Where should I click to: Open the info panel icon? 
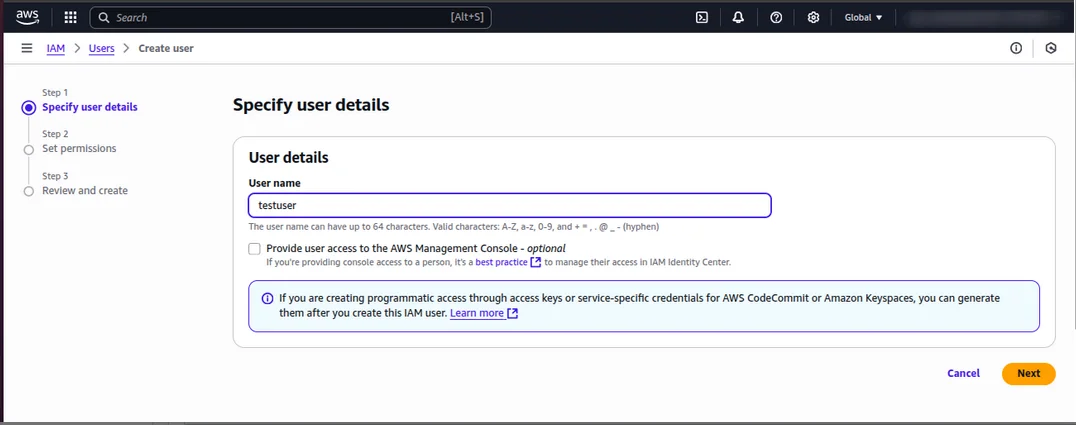coord(1016,48)
